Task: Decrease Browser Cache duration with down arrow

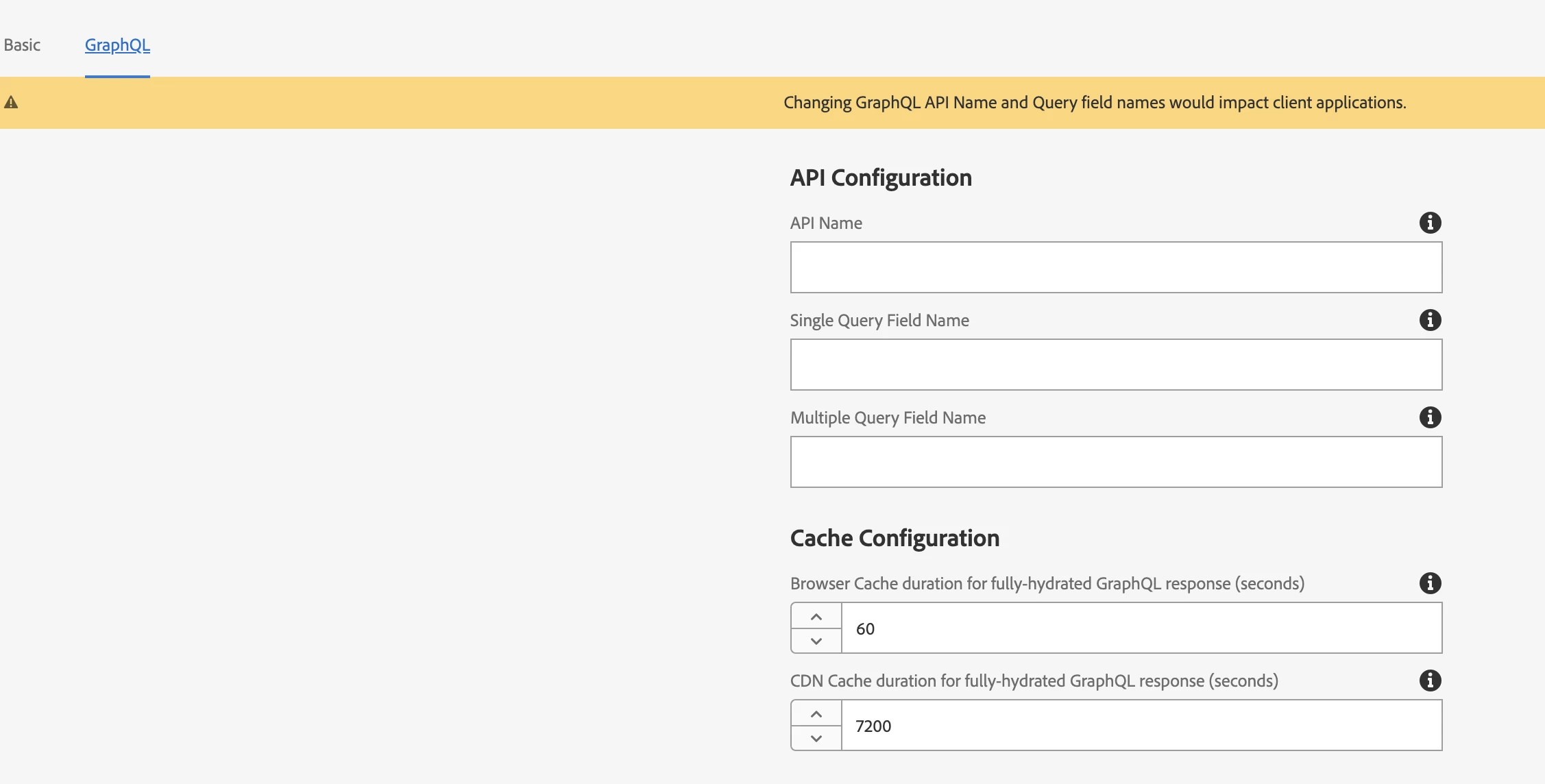Action: point(816,641)
